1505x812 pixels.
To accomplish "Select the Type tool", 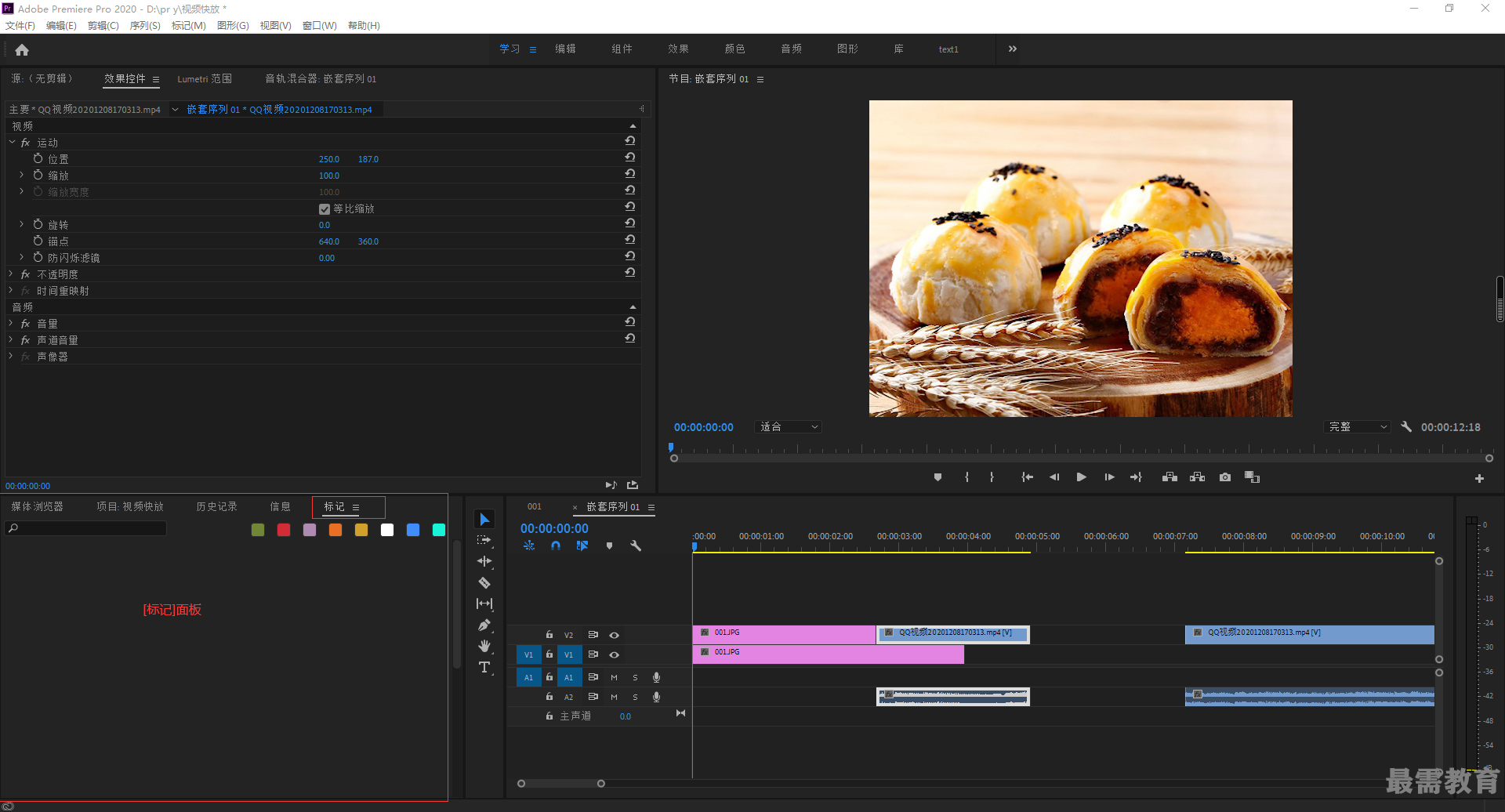I will 484,667.
